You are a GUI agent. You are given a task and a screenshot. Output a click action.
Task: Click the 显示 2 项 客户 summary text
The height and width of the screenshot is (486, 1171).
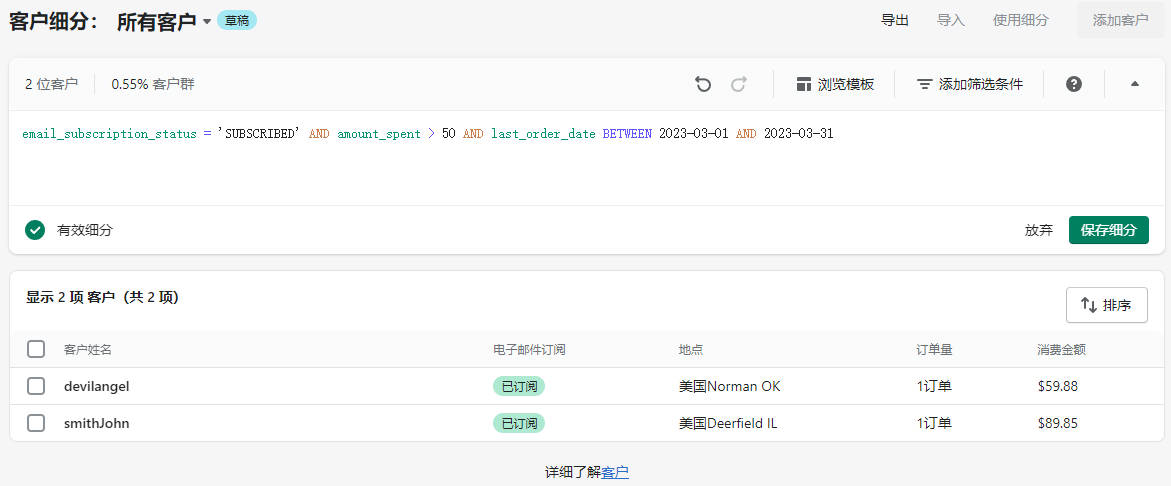click(102, 297)
